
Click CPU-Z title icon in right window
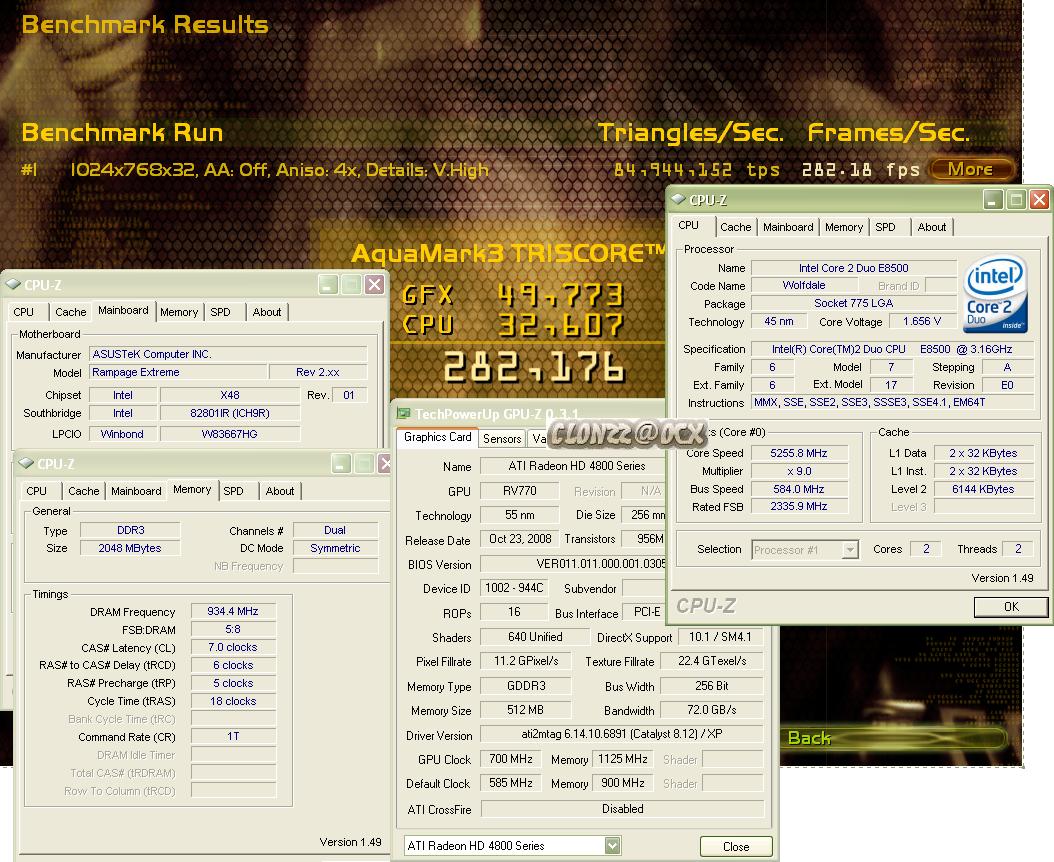coord(679,199)
